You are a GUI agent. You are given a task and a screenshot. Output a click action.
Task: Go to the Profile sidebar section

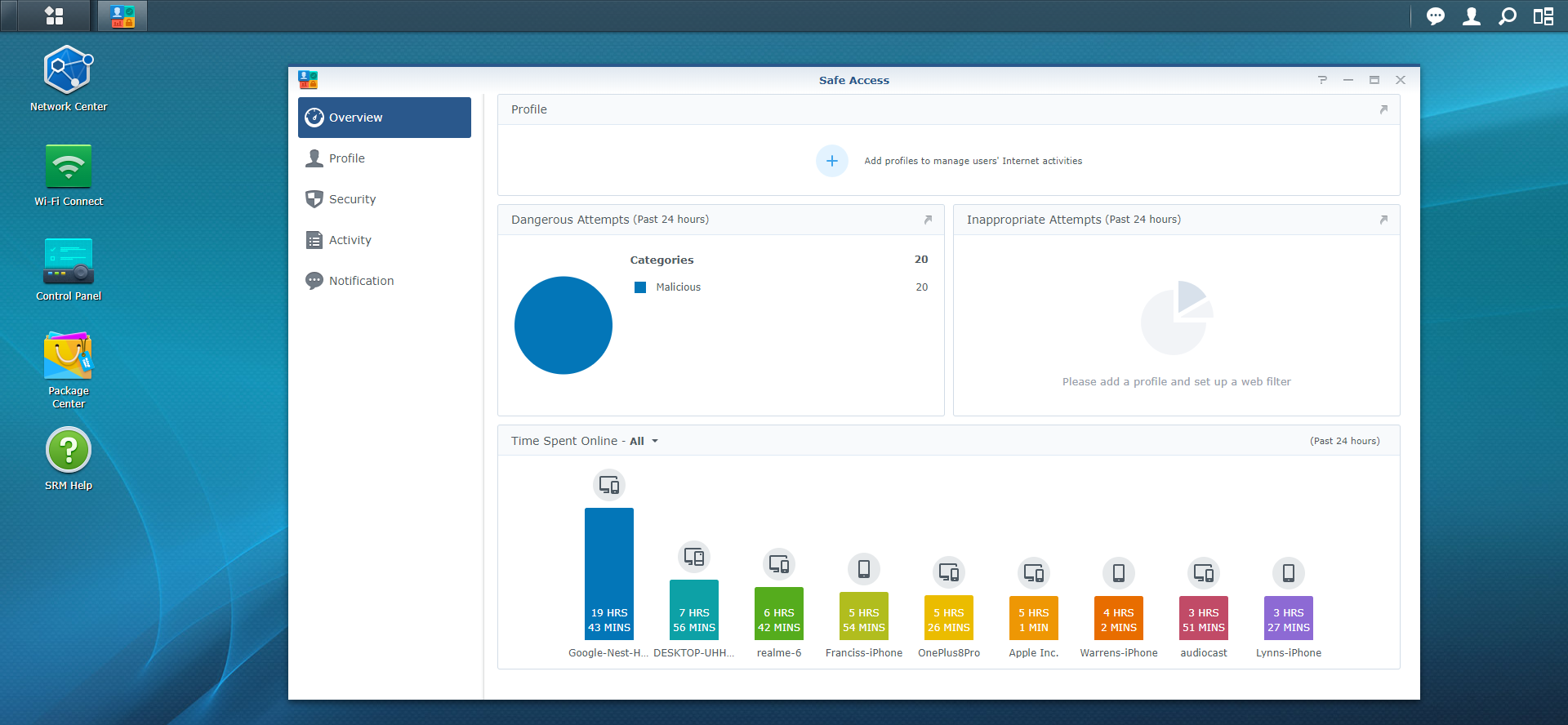click(385, 158)
